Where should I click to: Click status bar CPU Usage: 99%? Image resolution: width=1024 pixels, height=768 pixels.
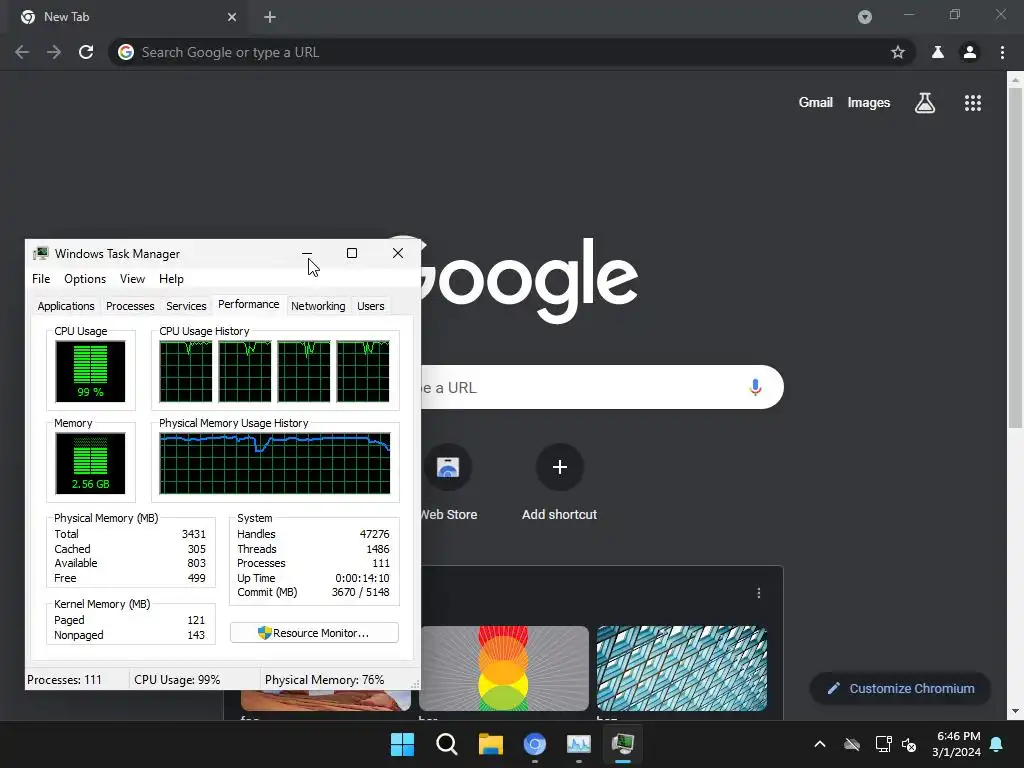(177, 680)
